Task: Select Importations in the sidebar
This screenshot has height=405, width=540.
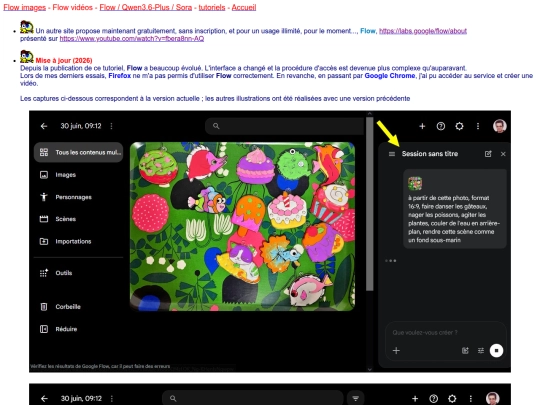Action: tap(65, 241)
